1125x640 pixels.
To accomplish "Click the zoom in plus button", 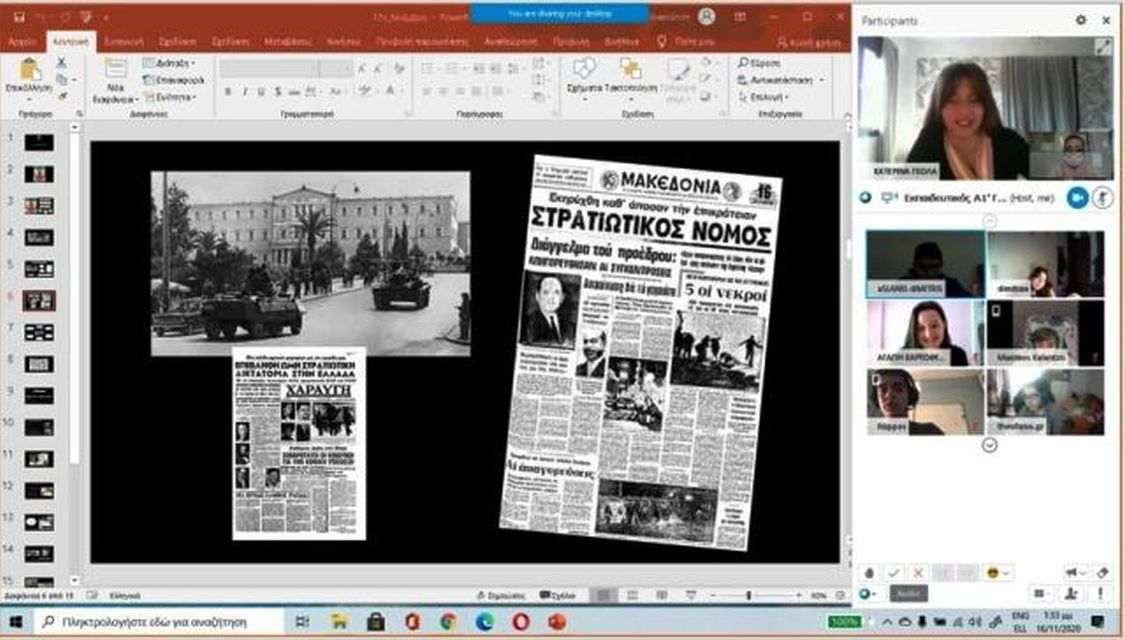I will click(799, 596).
